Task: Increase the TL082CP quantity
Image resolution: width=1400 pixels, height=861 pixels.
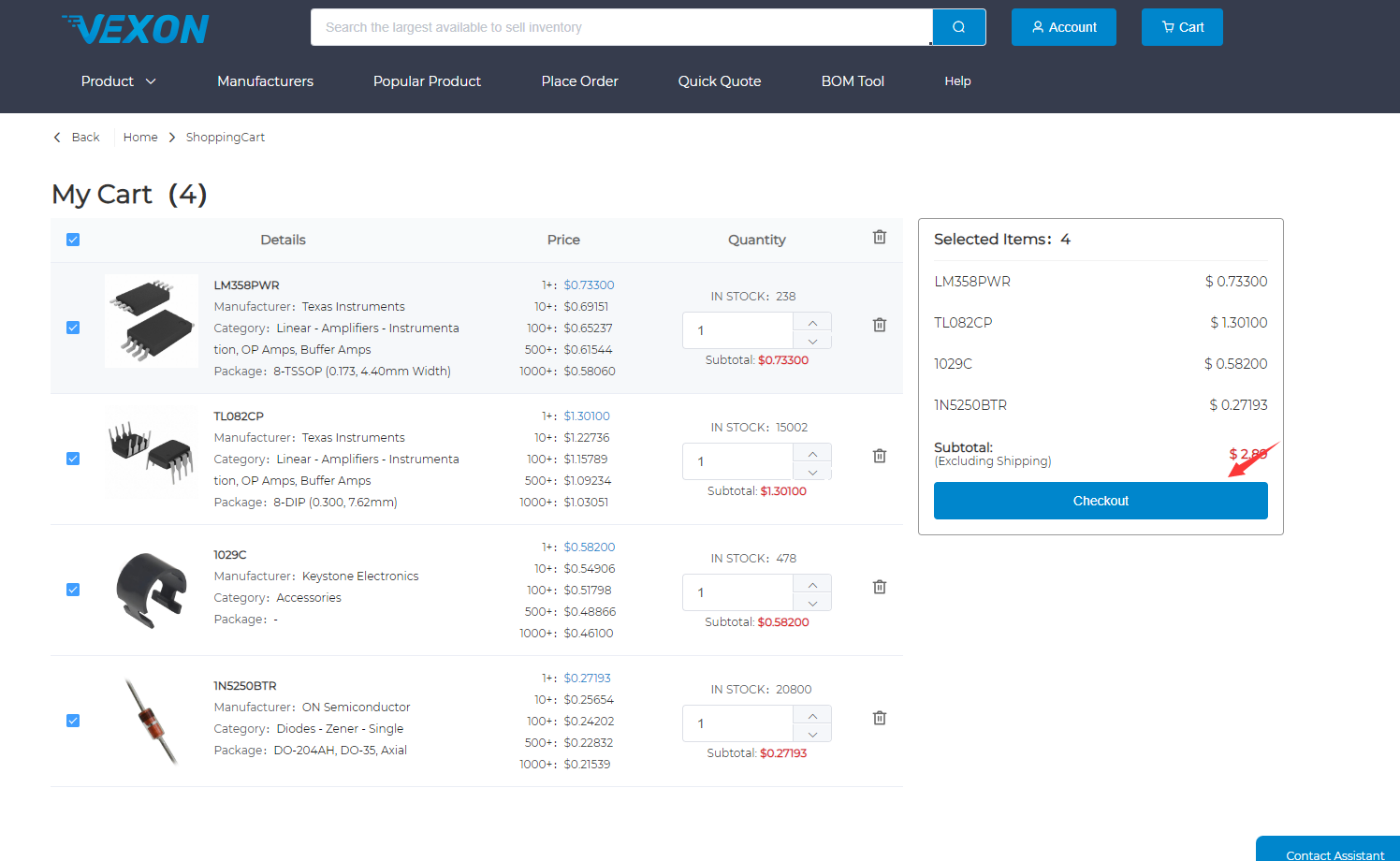Action: (x=812, y=453)
